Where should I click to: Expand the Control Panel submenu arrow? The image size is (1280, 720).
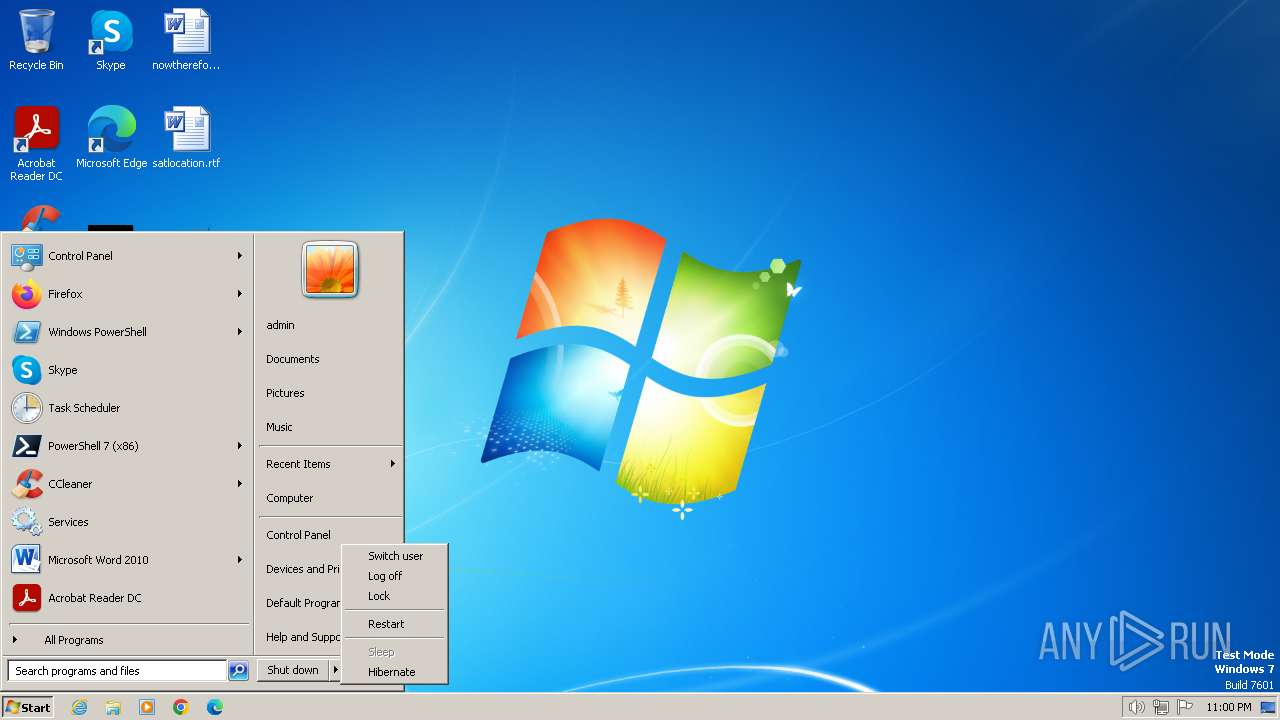click(240, 256)
